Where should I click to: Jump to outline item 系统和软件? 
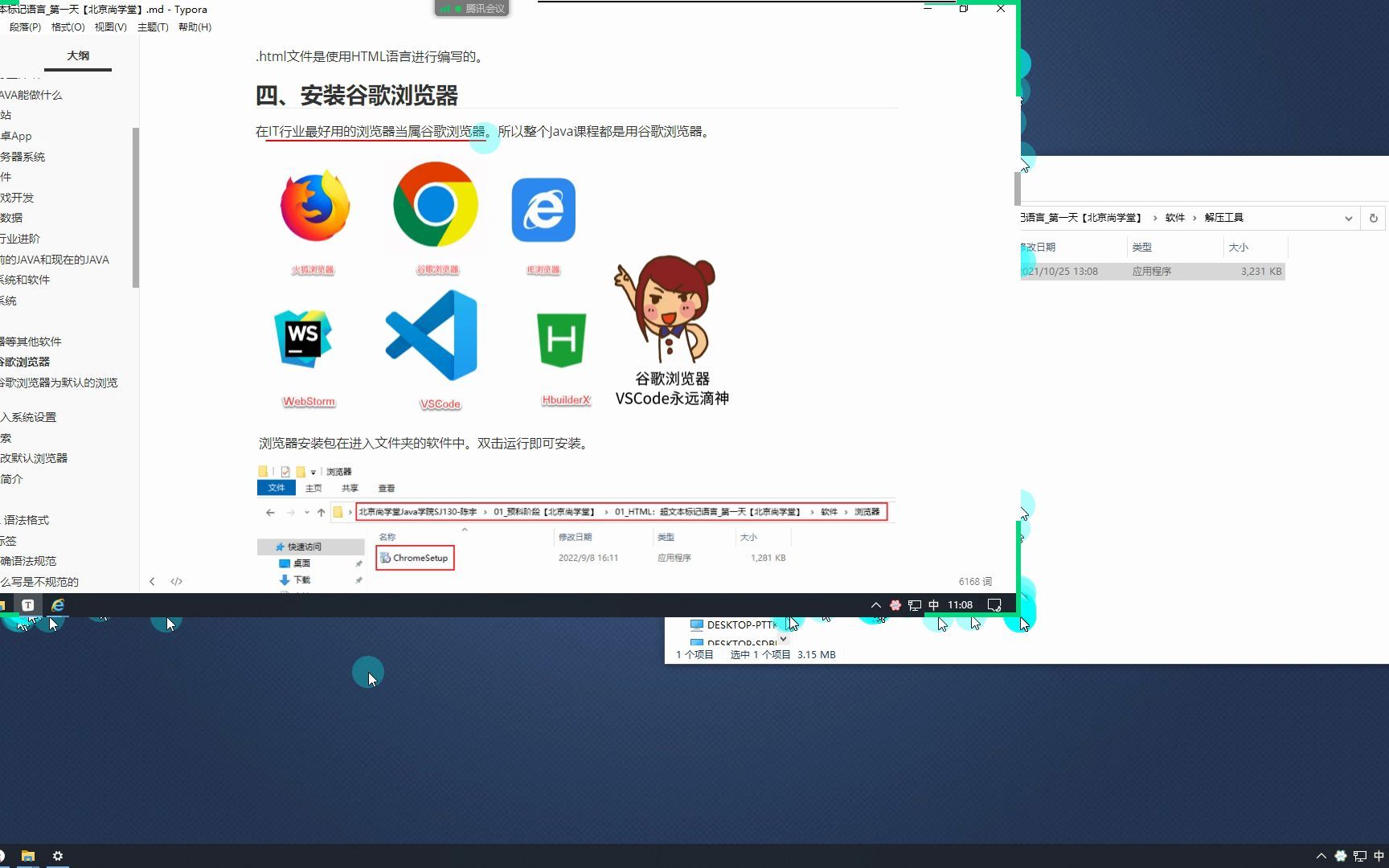[x=25, y=280]
